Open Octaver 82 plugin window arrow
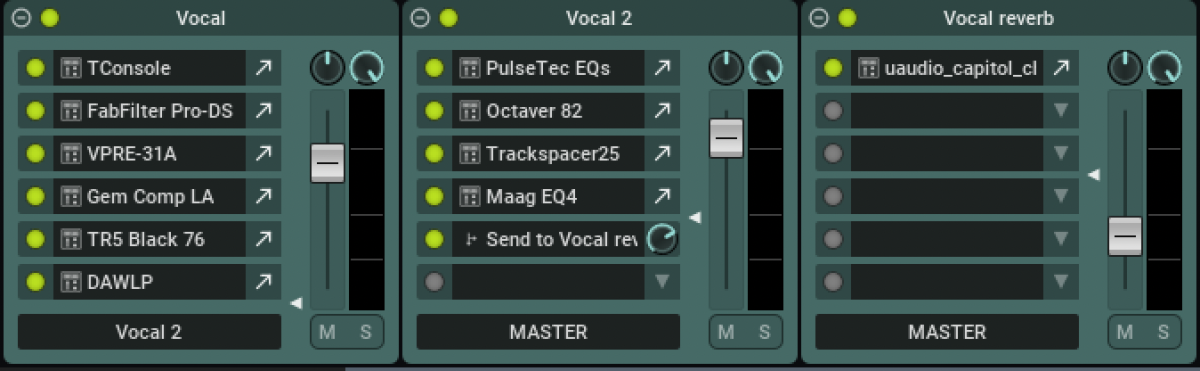The width and height of the screenshot is (1200, 371). tap(662, 111)
